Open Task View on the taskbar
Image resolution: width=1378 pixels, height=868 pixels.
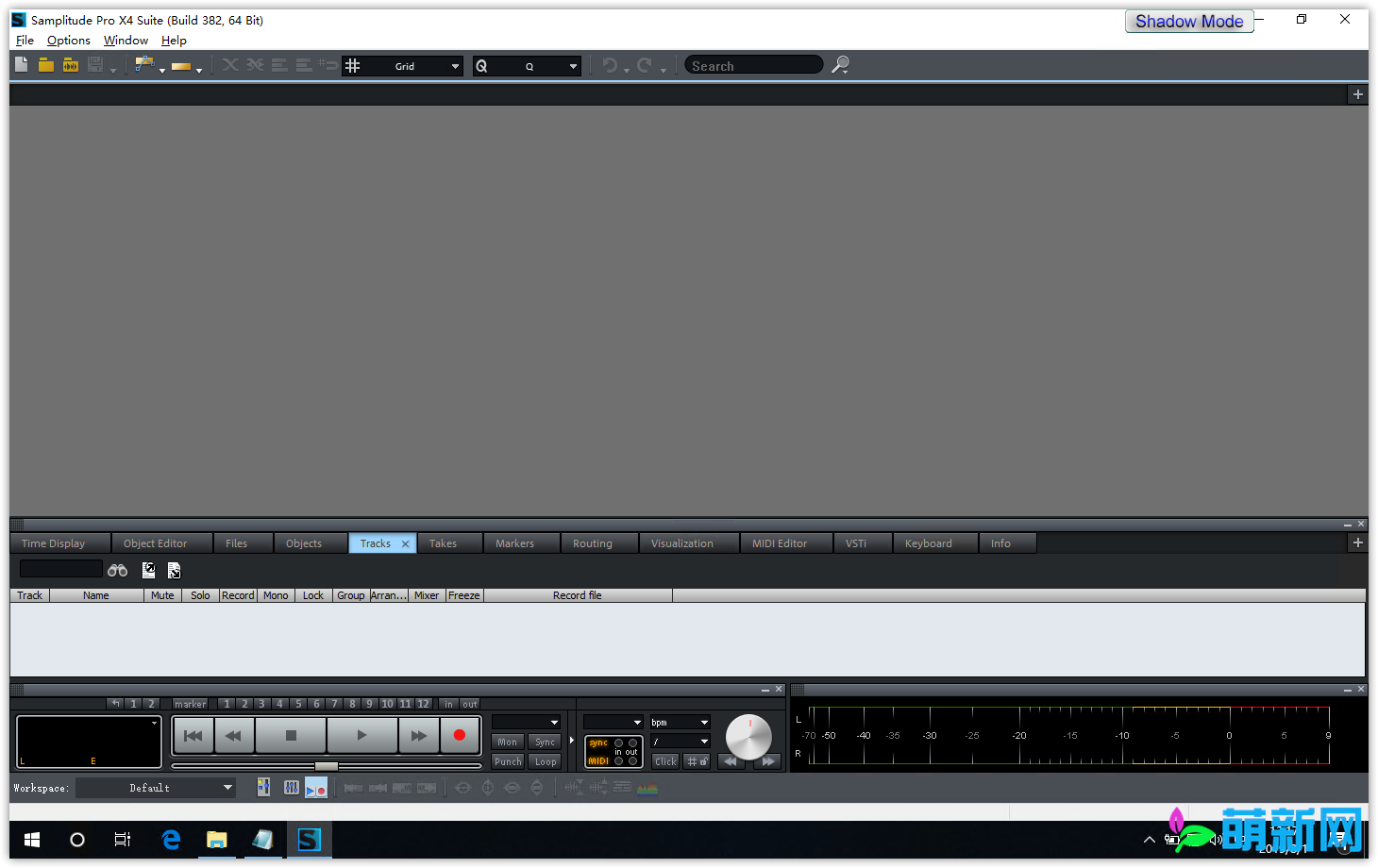tap(123, 839)
